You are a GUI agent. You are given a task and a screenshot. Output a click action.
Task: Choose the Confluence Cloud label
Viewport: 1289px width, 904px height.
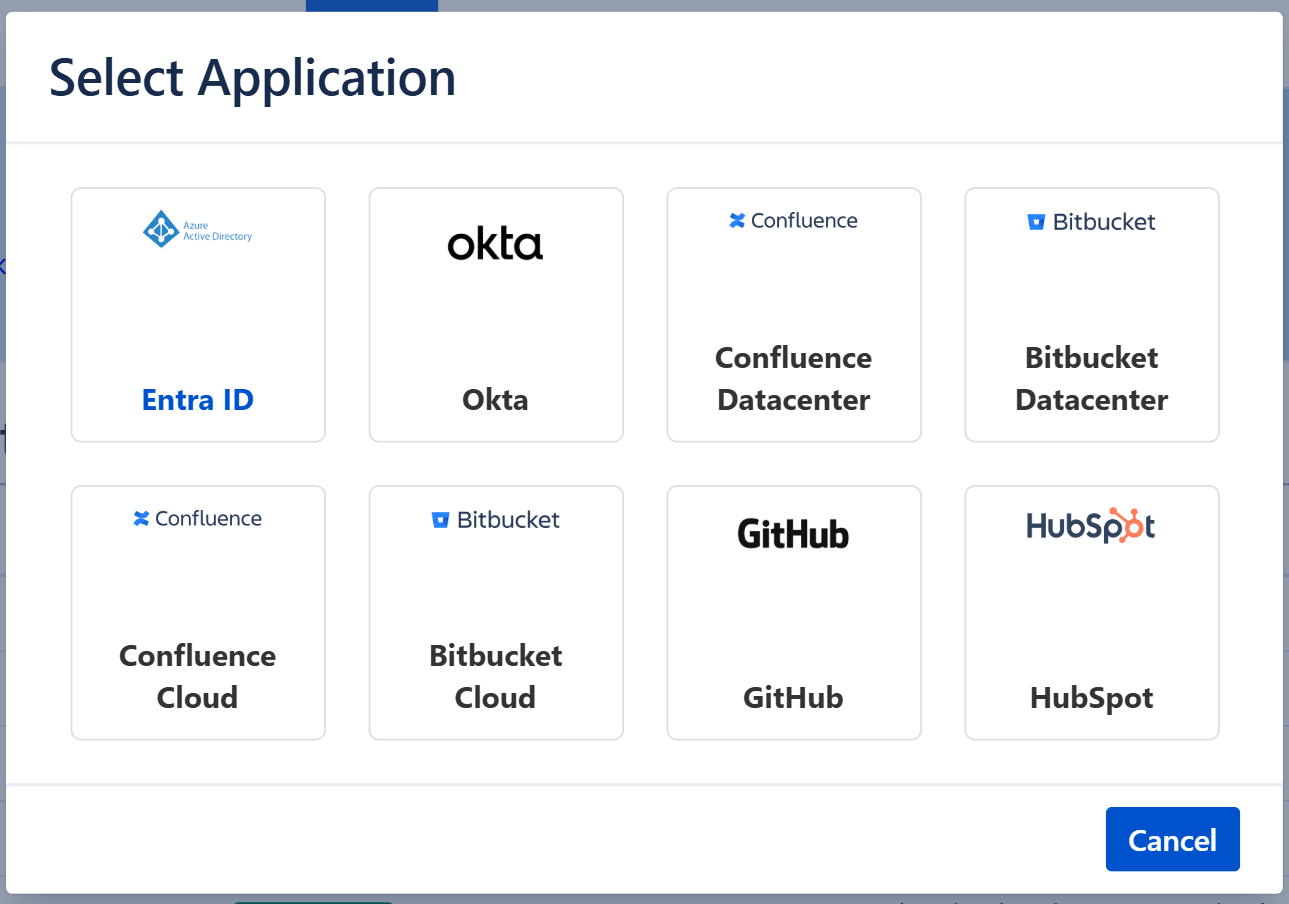pos(197,676)
